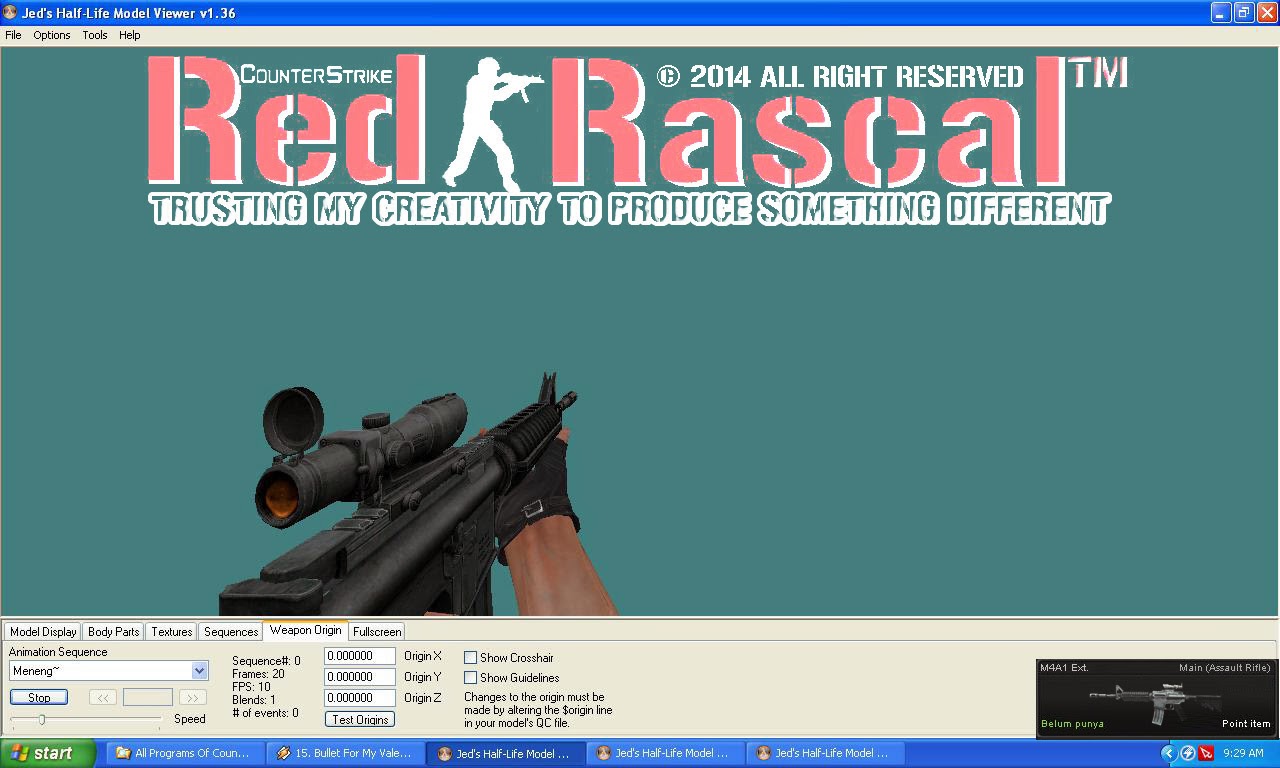Click the model viewer title bar icon
Screen dimensions: 1280x768
point(10,13)
